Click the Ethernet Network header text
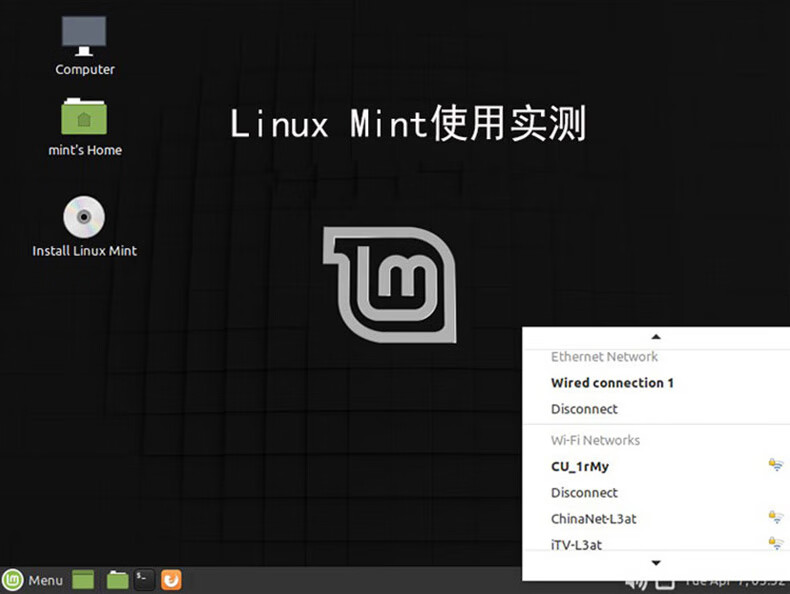 tap(604, 357)
